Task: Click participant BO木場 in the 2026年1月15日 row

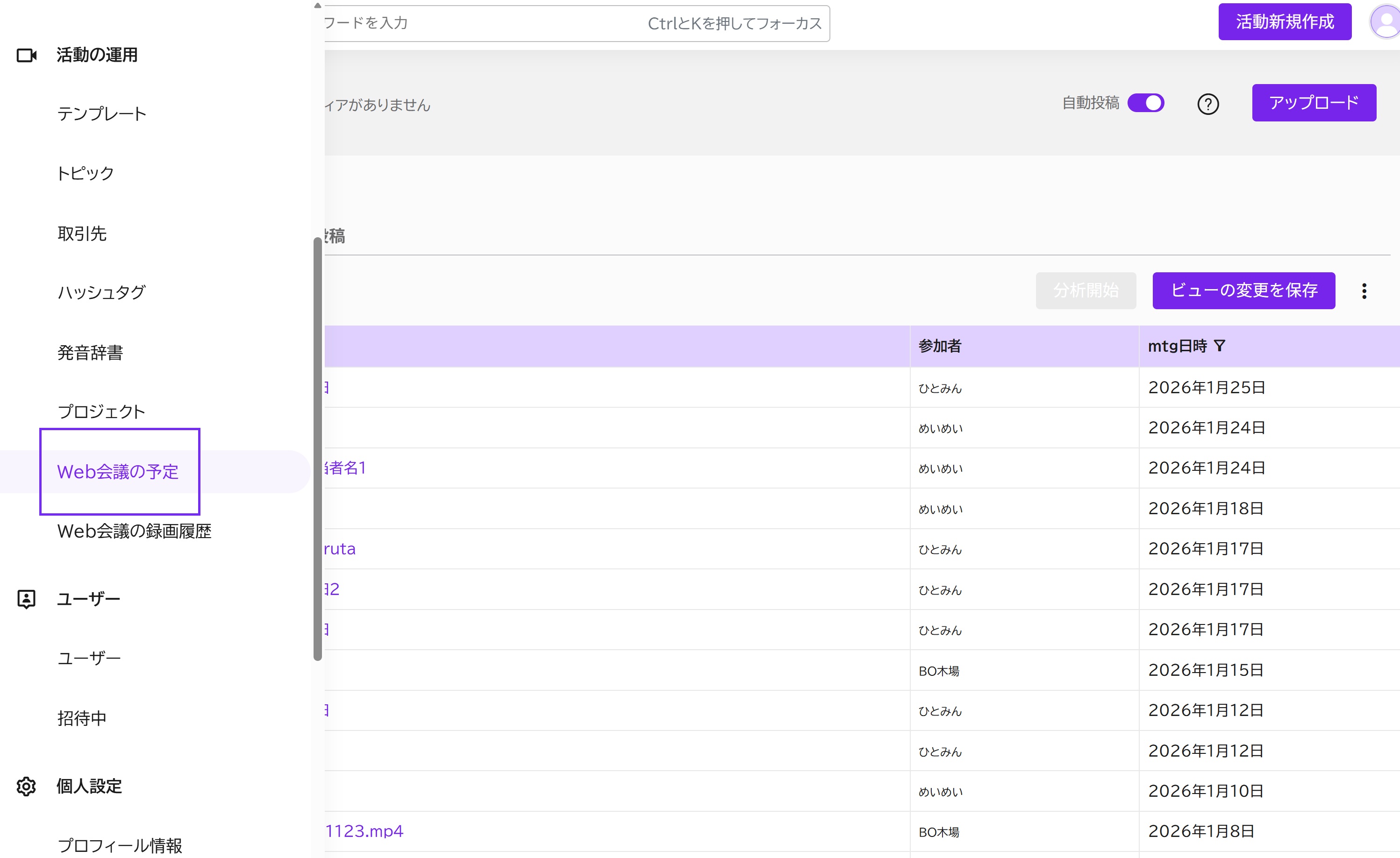Action: 939,671
